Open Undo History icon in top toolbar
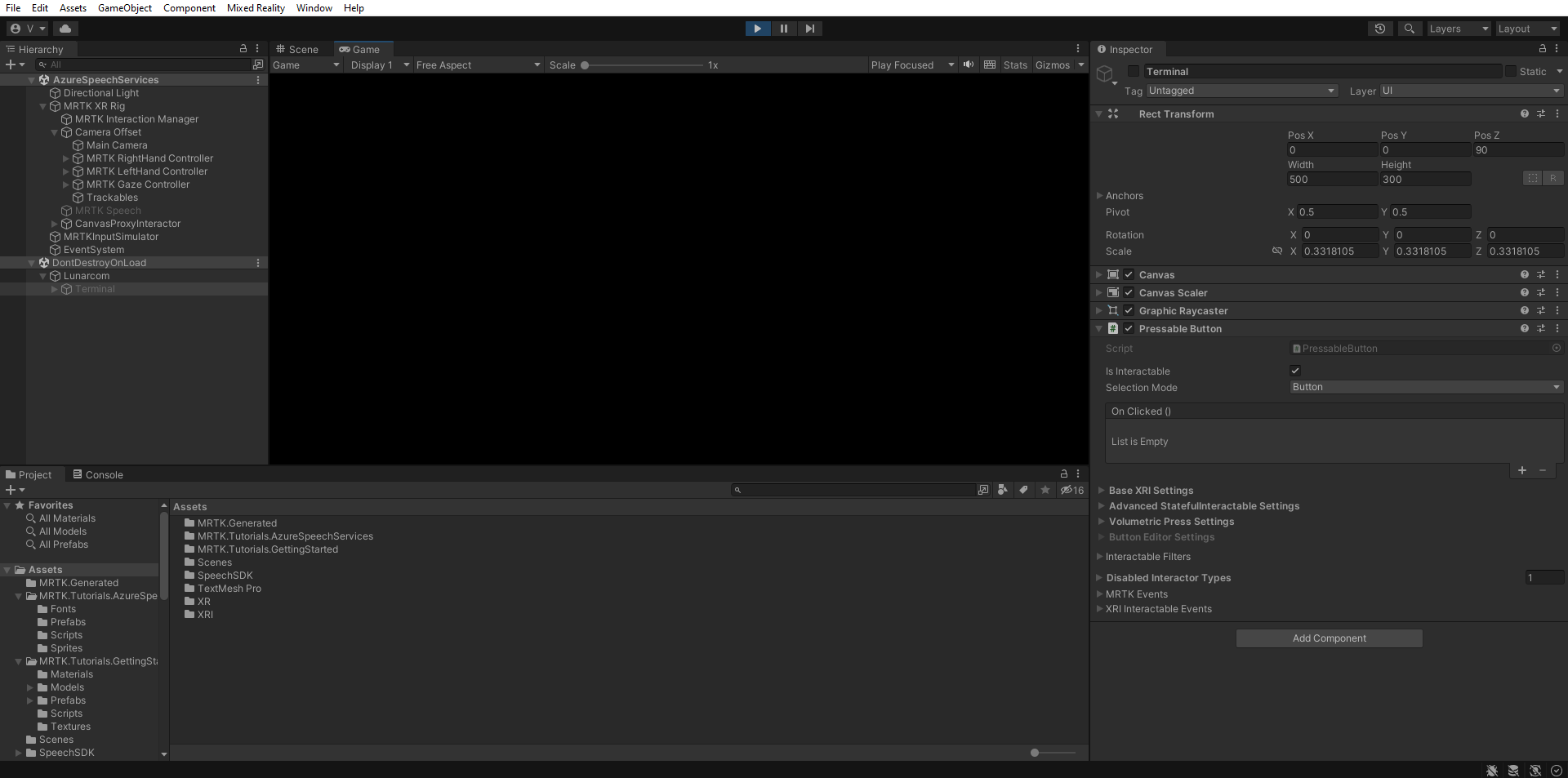The image size is (1568, 778). point(1380,29)
